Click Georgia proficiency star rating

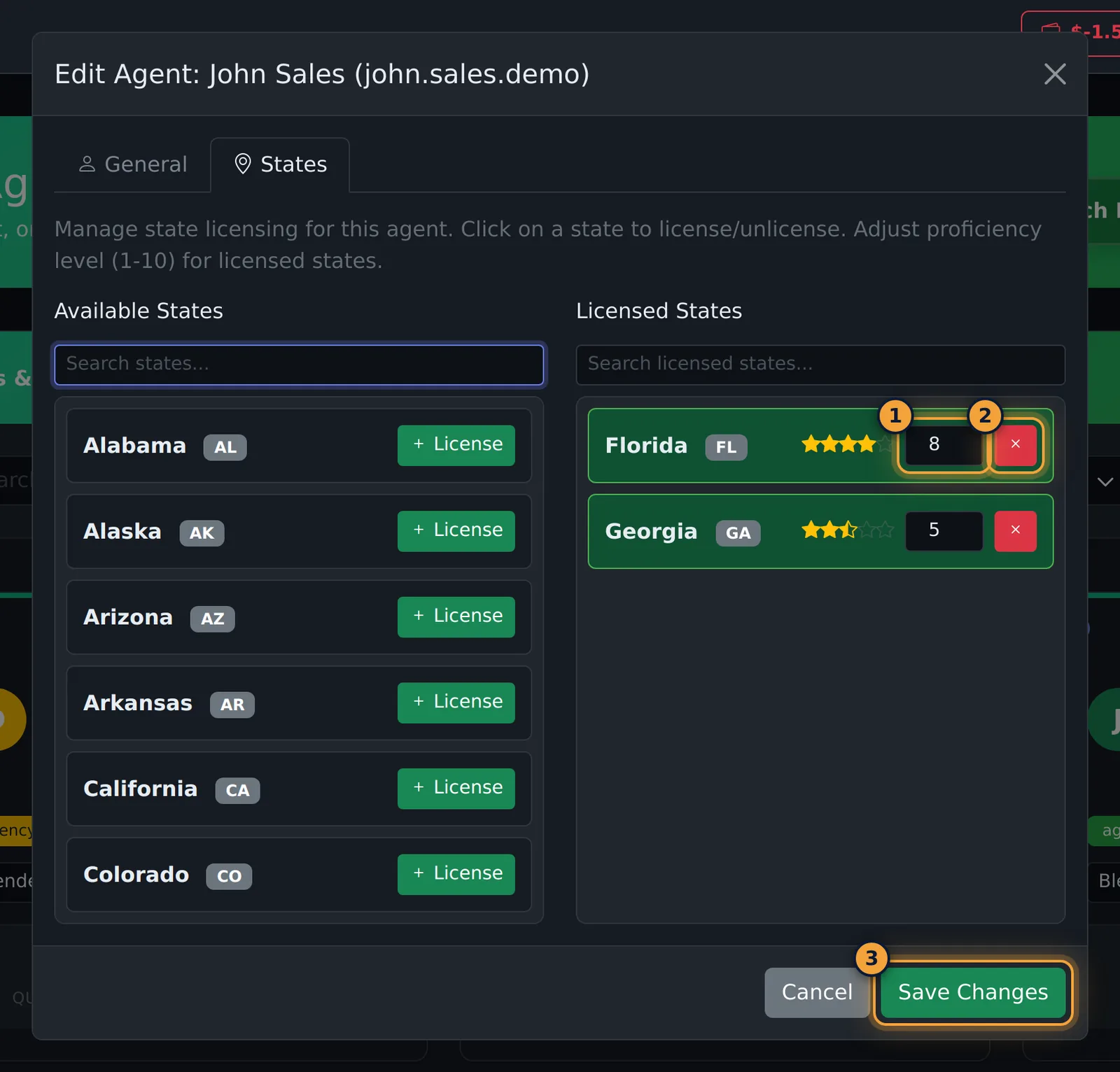(x=848, y=530)
